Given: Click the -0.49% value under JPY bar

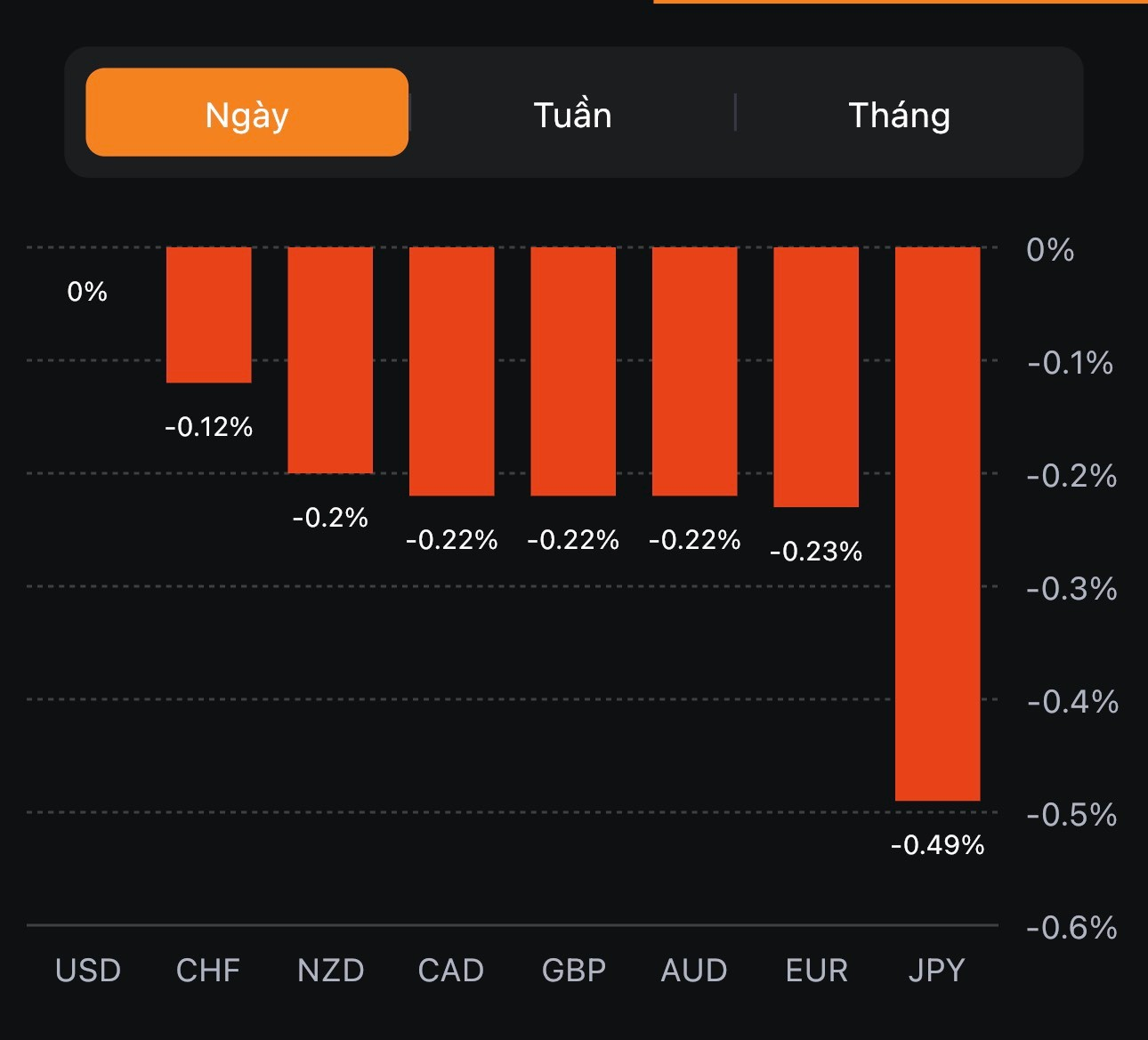Looking at the screenshot, I should [x=937, y=844].
